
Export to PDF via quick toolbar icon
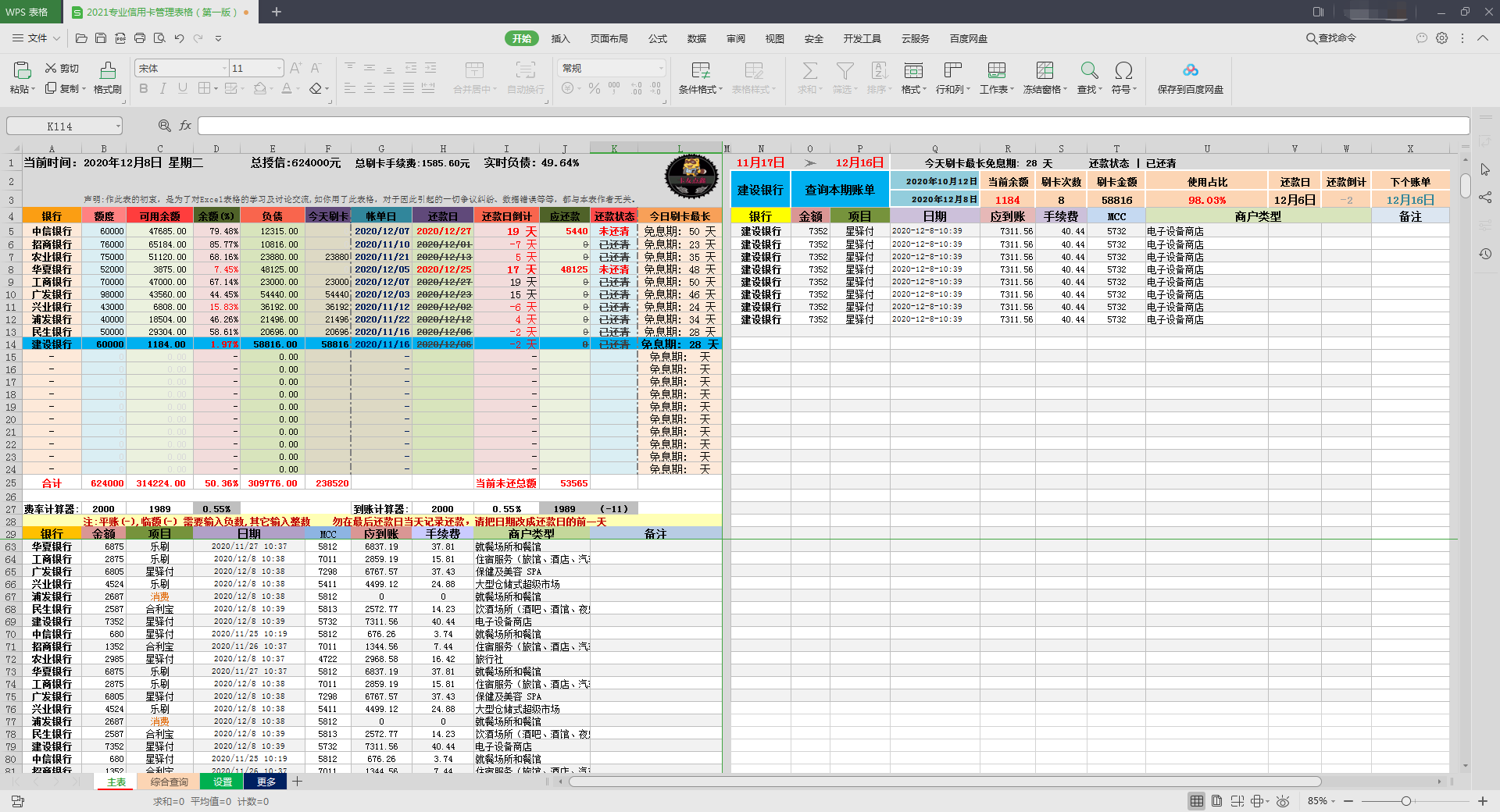pos(120,38)
